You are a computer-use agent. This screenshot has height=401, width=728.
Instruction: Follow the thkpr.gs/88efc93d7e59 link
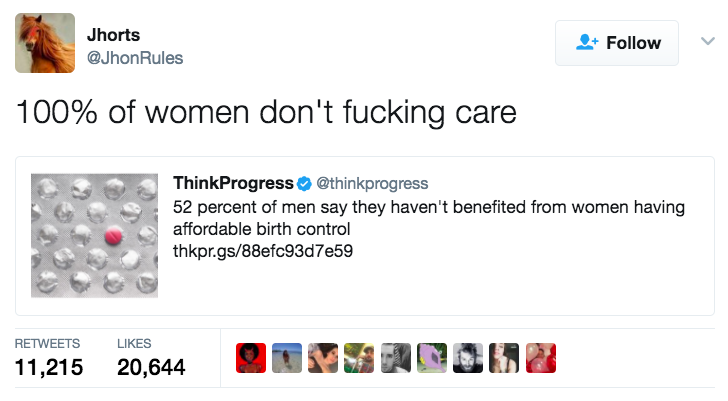click(263, 250)
